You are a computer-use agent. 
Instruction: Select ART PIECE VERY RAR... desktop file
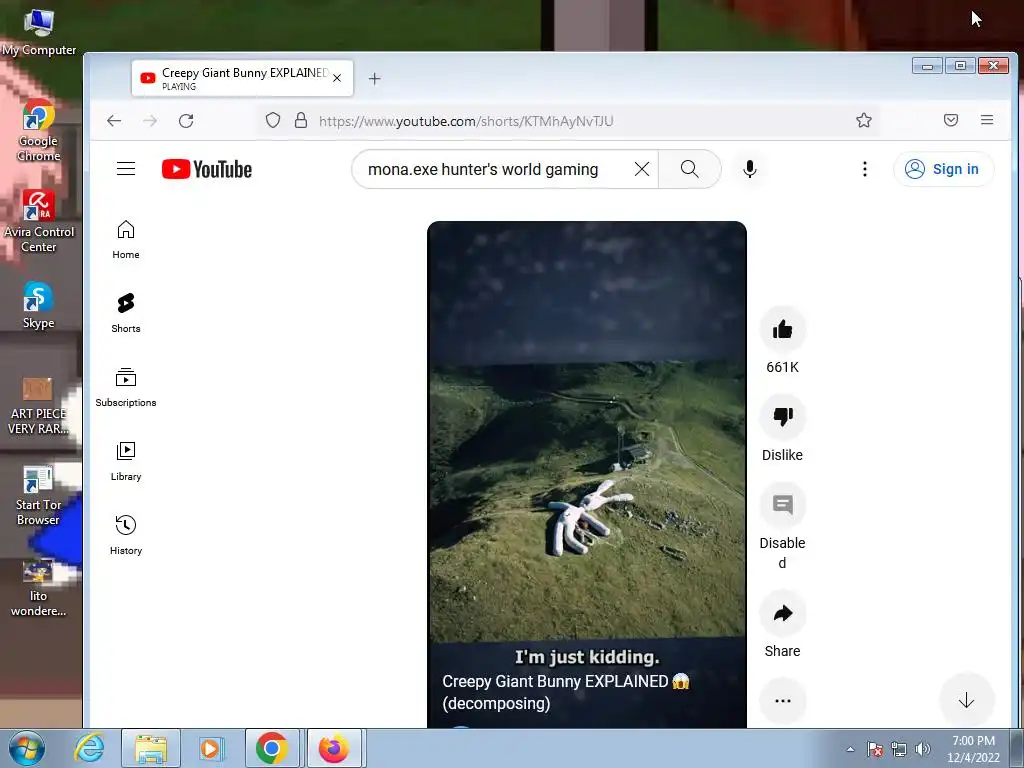pyautogui.click(x=39, y=405)
